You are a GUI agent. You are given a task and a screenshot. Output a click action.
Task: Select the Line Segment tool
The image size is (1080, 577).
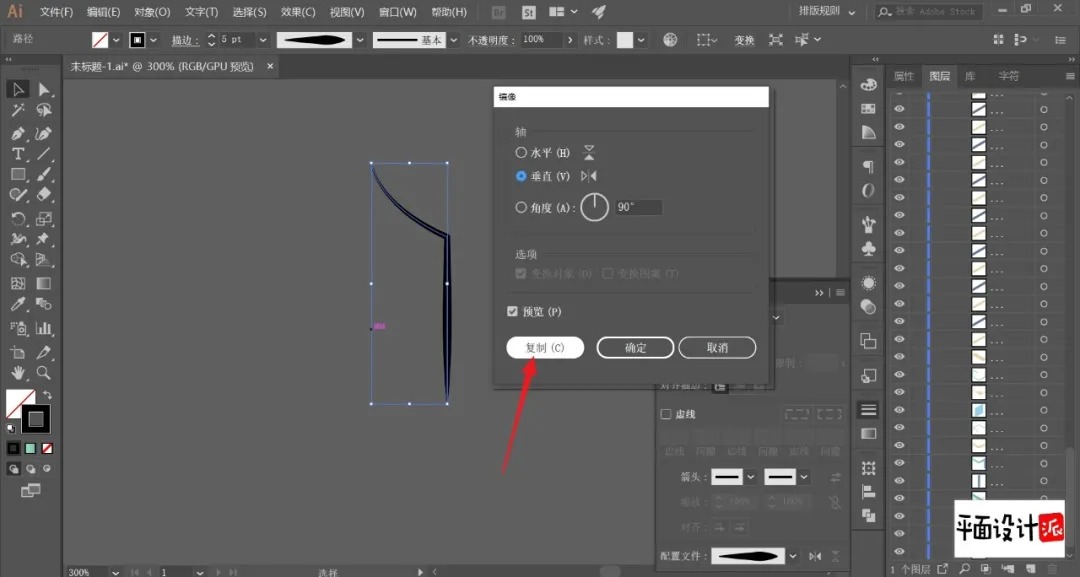pyautogui.click(x=44, y=154)
